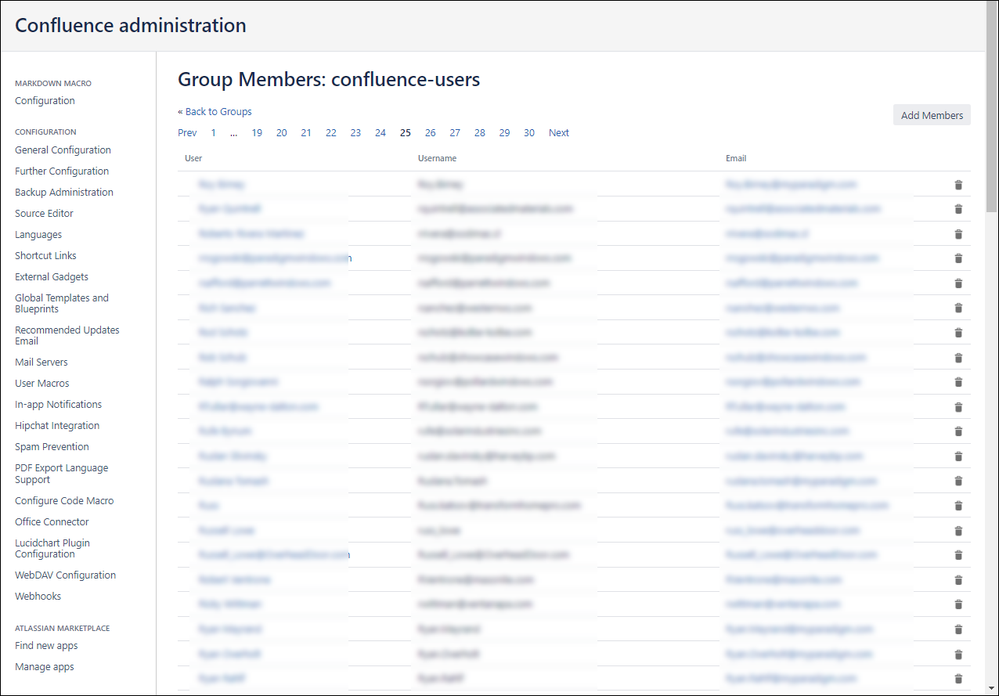The image size is (999, 696).
Task: Click the page vertical scrollbar thumb
Action: click(x=991, y=108)
